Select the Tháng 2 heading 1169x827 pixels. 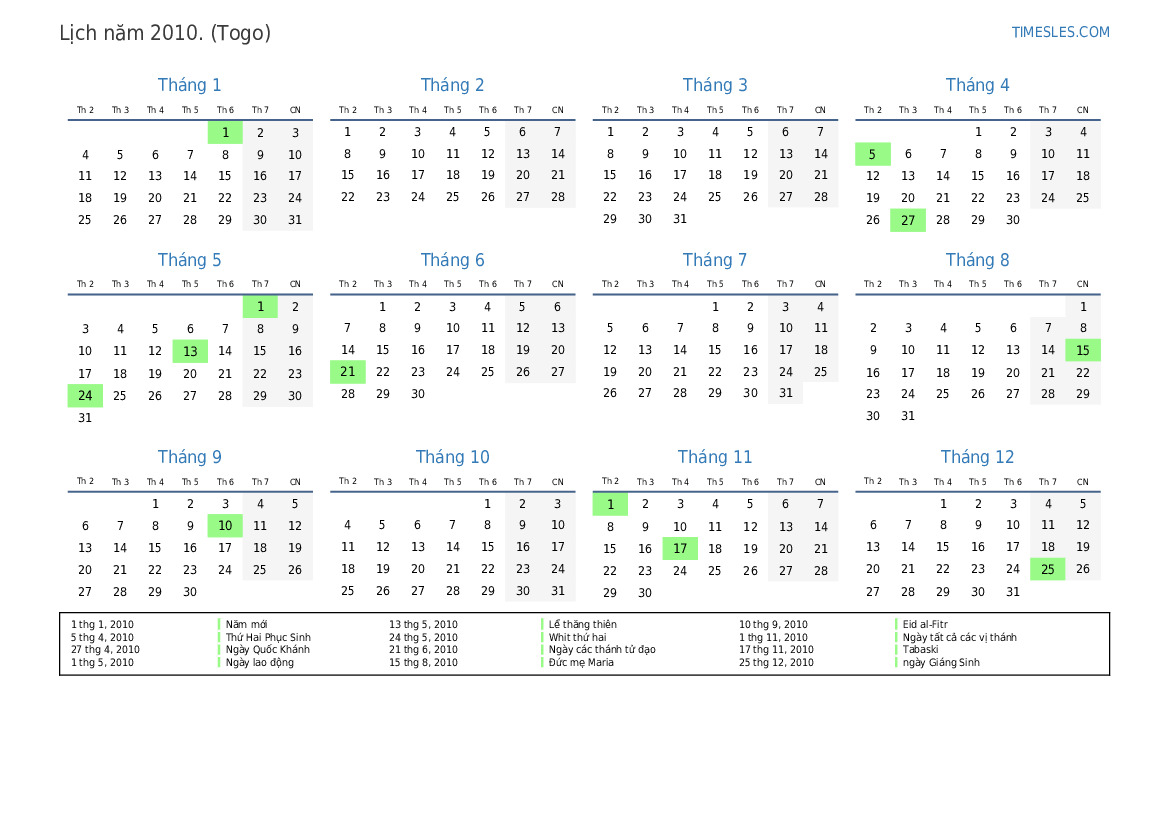(x=452, y=85)
